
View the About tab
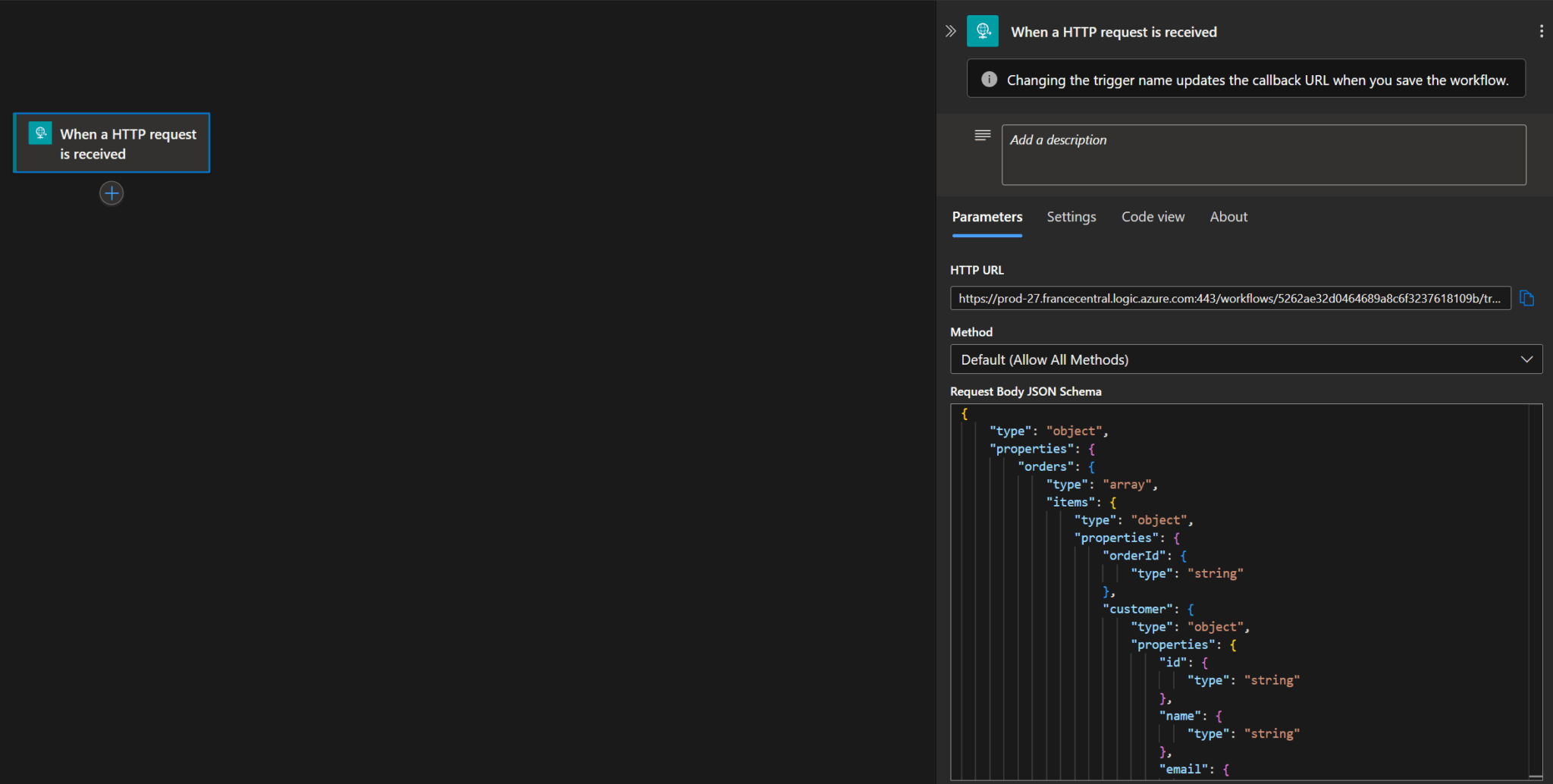(1228, 217)
